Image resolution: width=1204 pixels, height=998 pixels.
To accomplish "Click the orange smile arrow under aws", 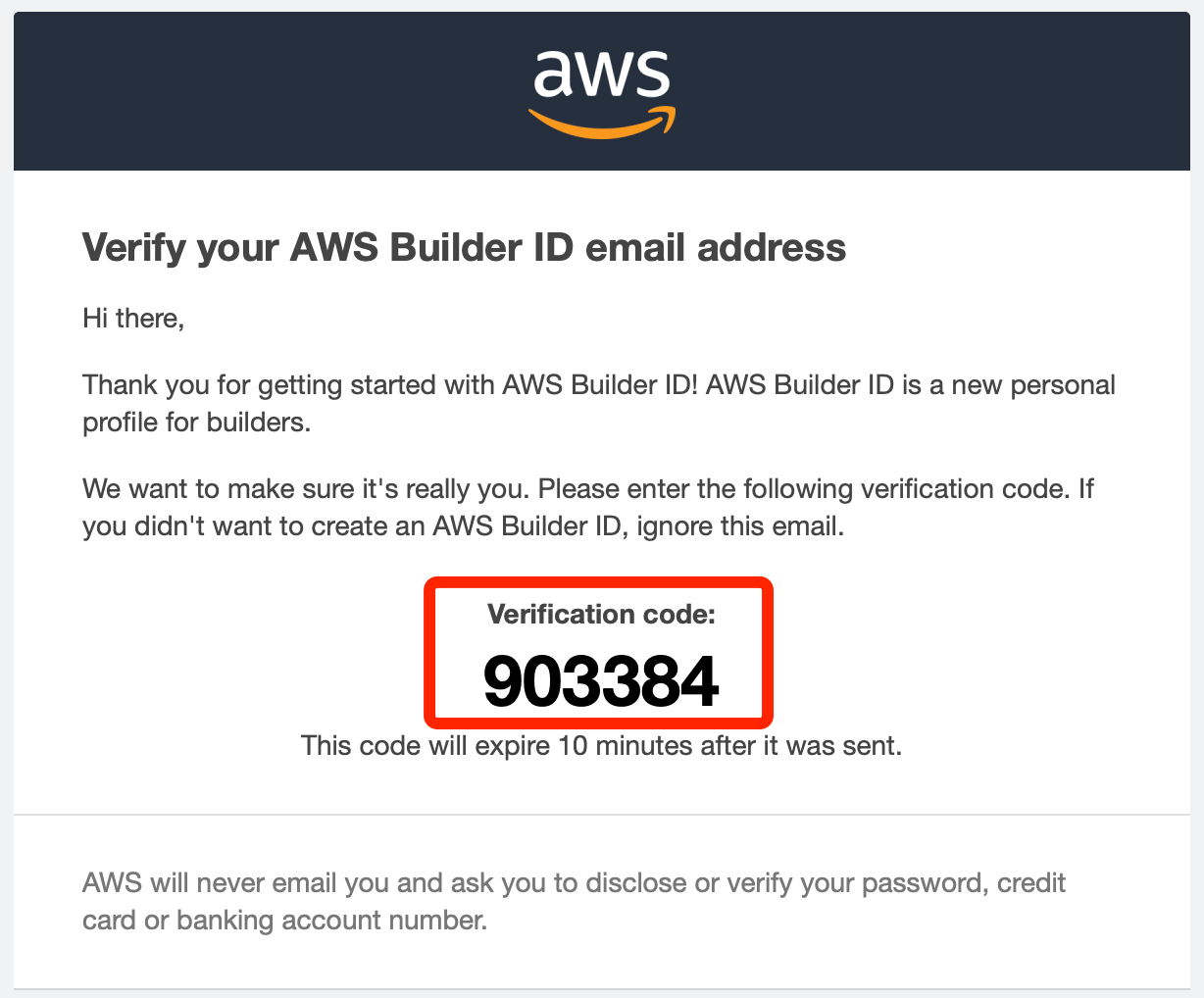I will [602, 121].
